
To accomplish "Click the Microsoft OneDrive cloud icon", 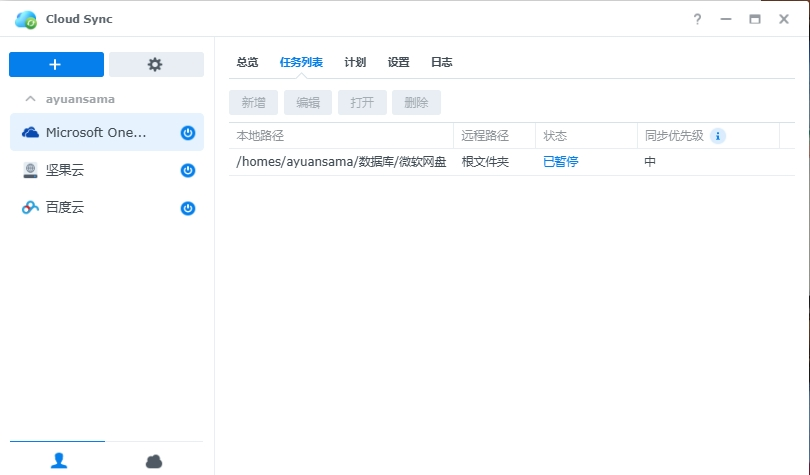I will pyautogui.click(x=30, y=133).
